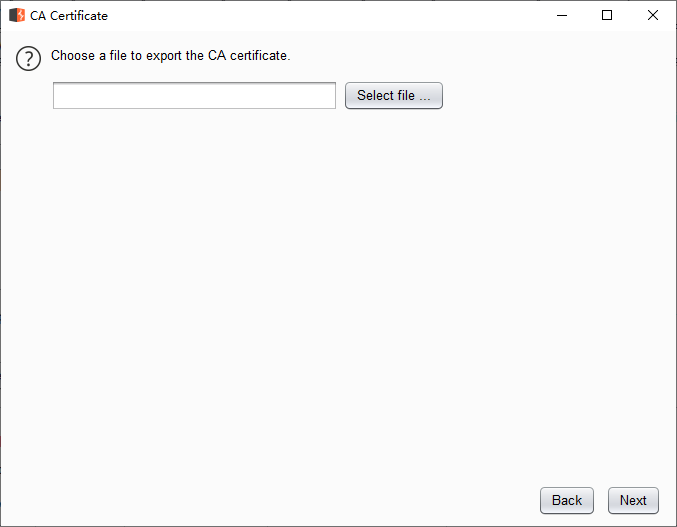Open the window system menu via orange app icon

pos(17,15)
